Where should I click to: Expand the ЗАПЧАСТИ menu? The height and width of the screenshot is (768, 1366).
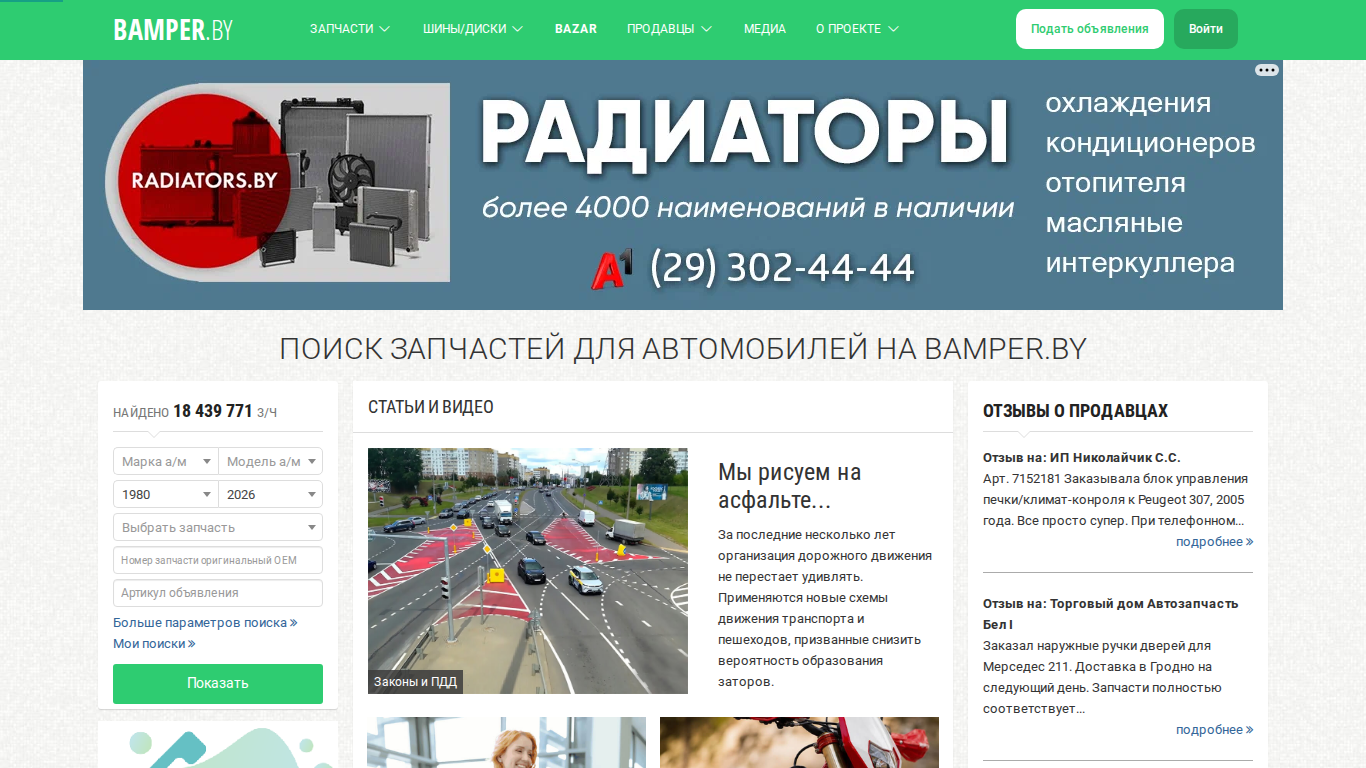(x=349, y=29)
